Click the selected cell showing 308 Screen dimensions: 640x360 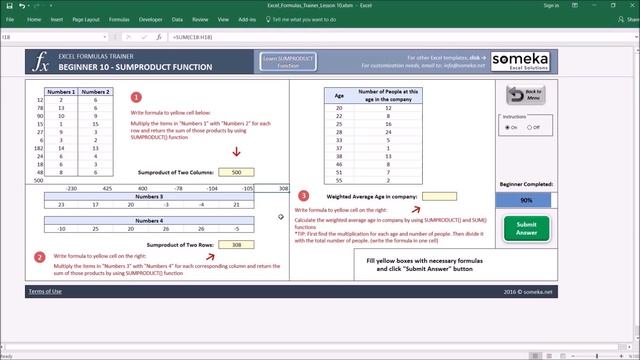271,188
